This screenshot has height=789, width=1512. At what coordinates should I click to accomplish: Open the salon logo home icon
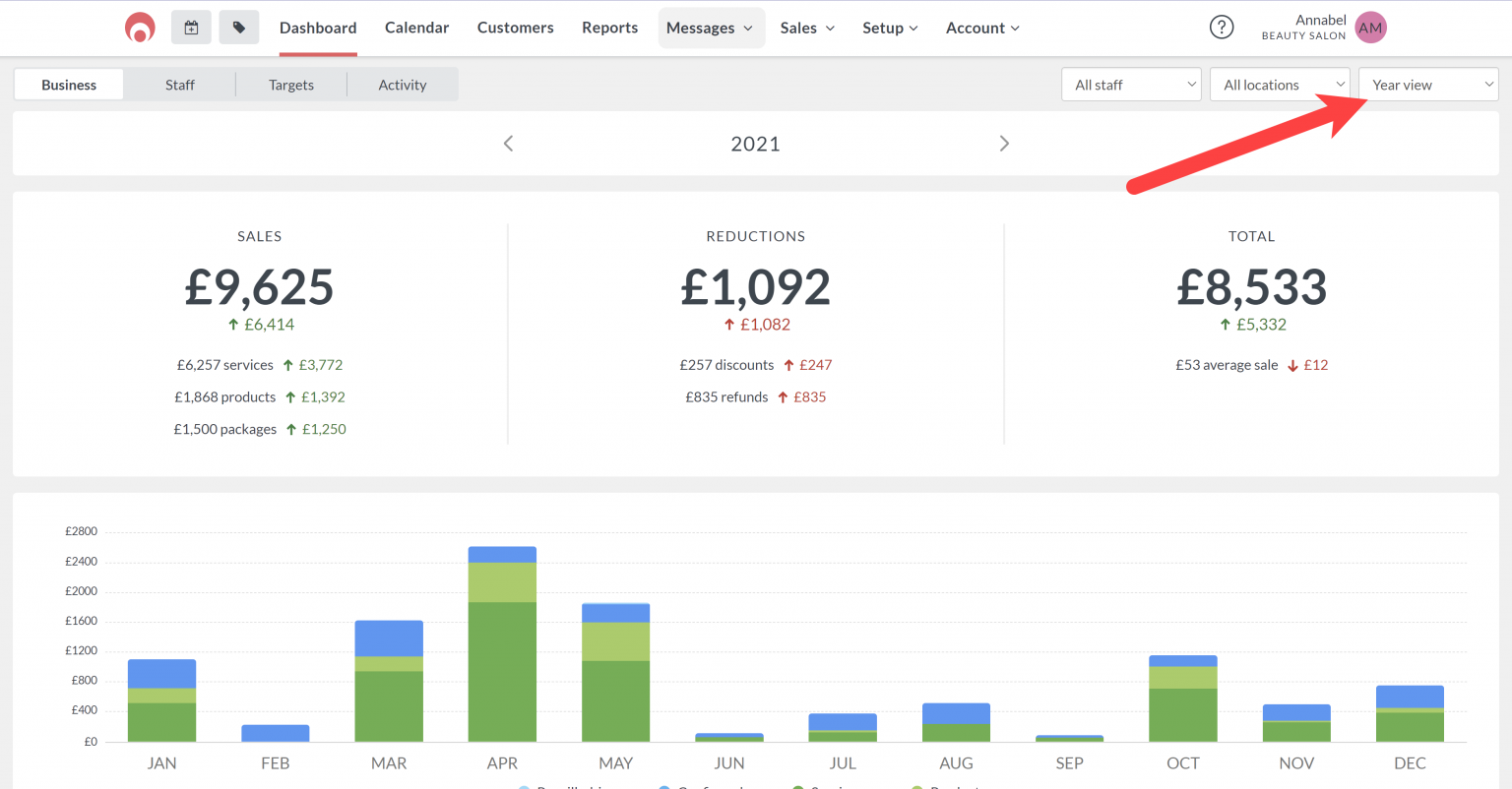(x=140, y=28)
